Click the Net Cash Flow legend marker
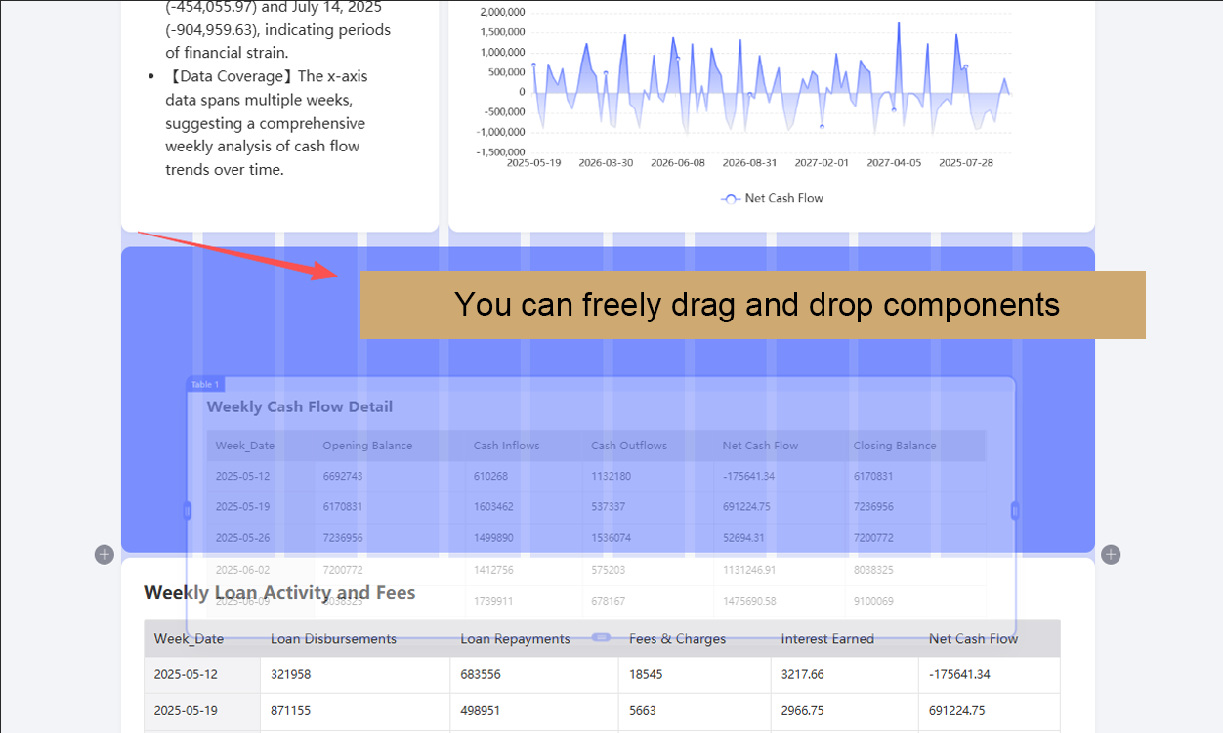1223x733 pixels. tap(730, 199)
